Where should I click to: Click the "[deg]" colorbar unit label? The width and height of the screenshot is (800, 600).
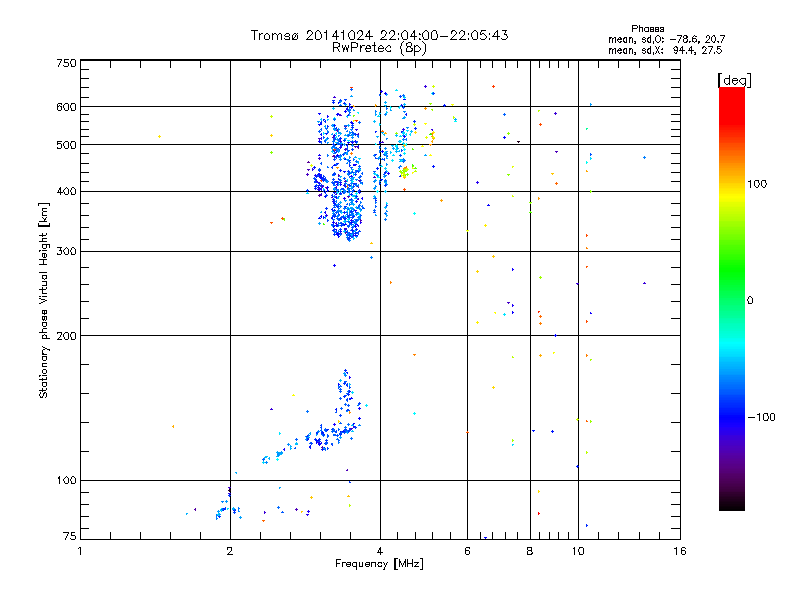point(734,80)
